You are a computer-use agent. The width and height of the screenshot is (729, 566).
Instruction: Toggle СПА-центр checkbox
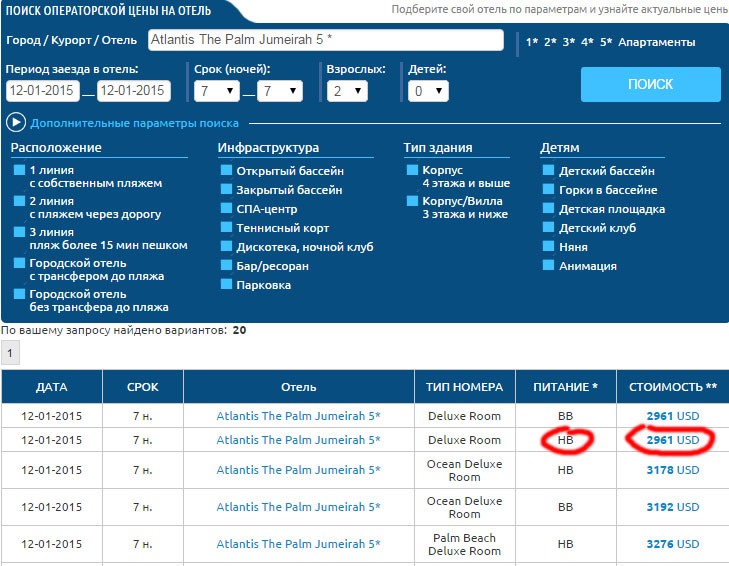coord(226,208)
